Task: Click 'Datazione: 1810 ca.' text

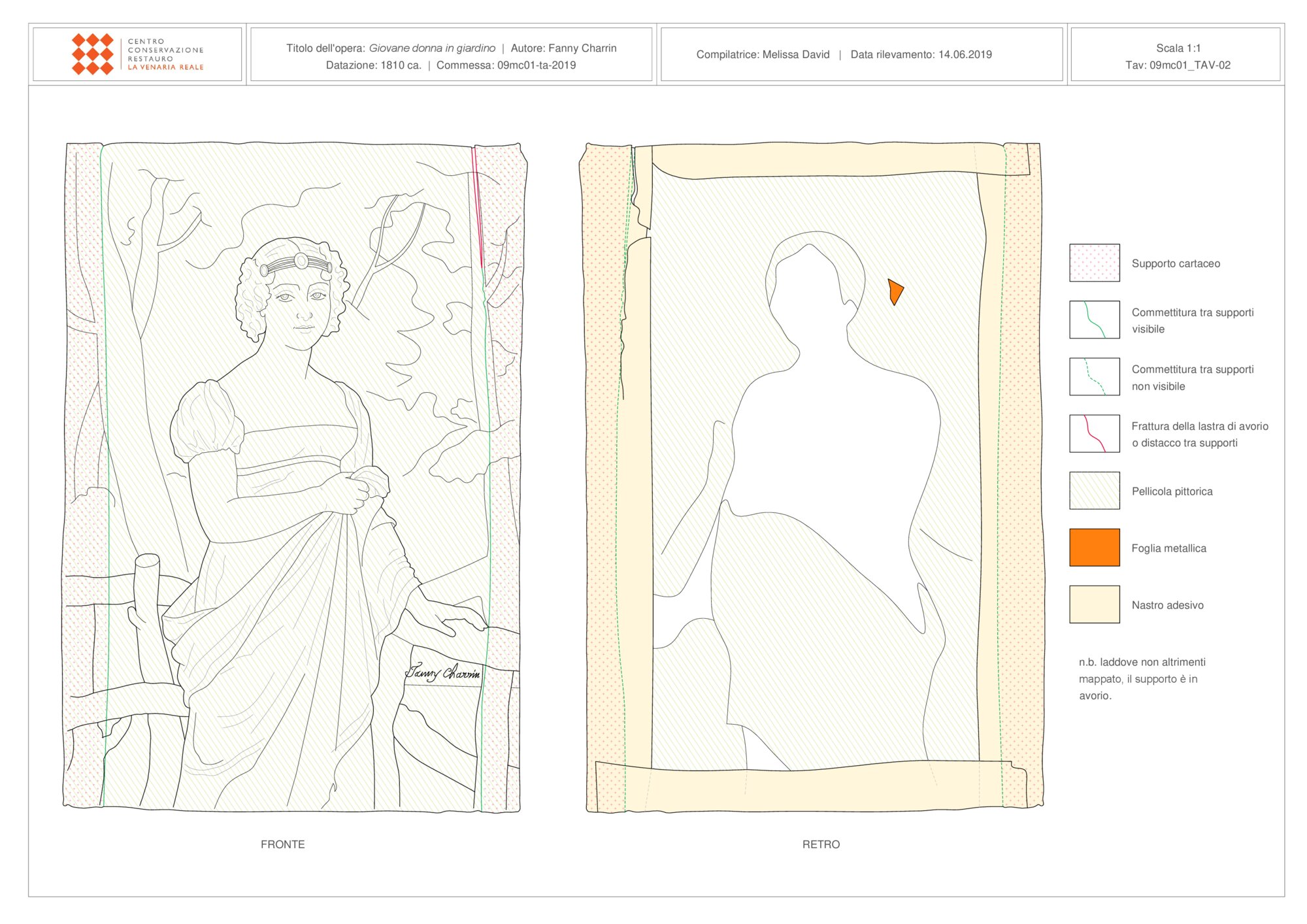Action: (374, 65)
